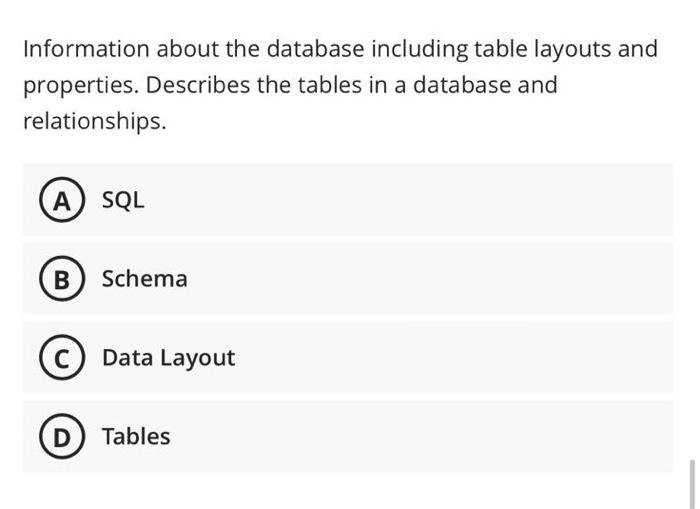The width and height of the screenshot is (700, 509).
Task: Click blank space above the question text
Action: tap(348, 16)
